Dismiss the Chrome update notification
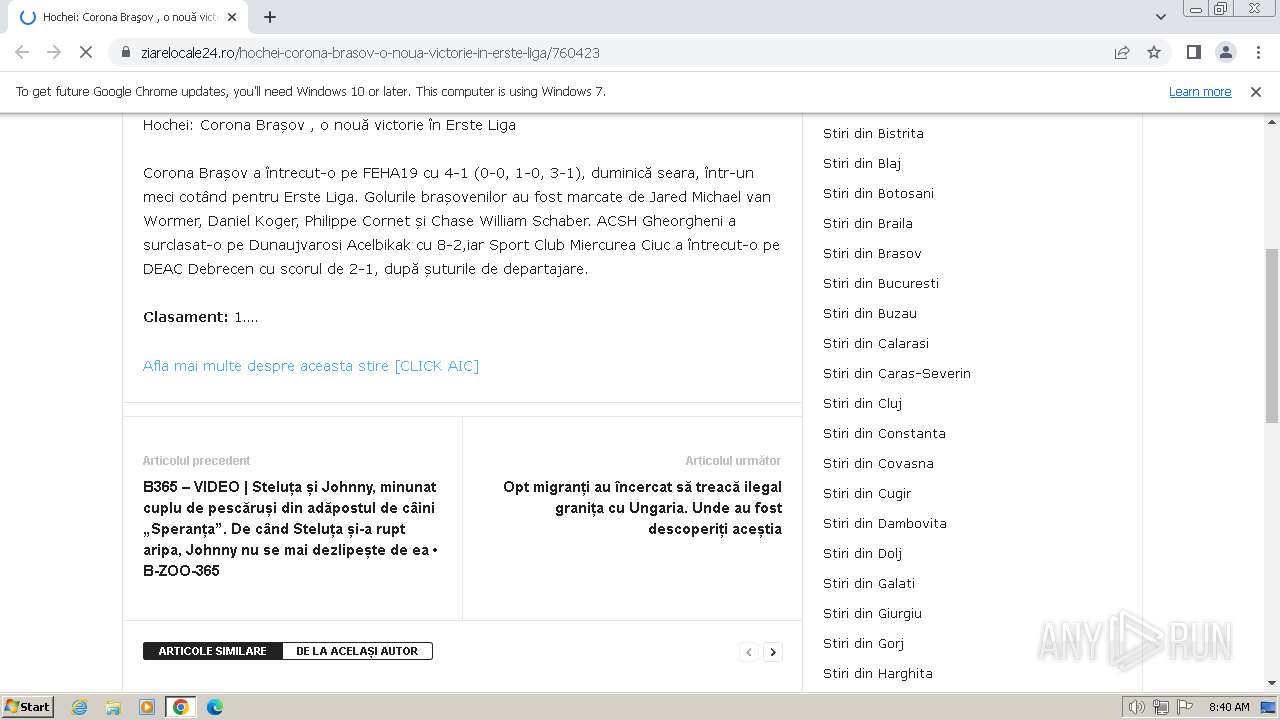Screen dimensions: 1280x720 1256,91
